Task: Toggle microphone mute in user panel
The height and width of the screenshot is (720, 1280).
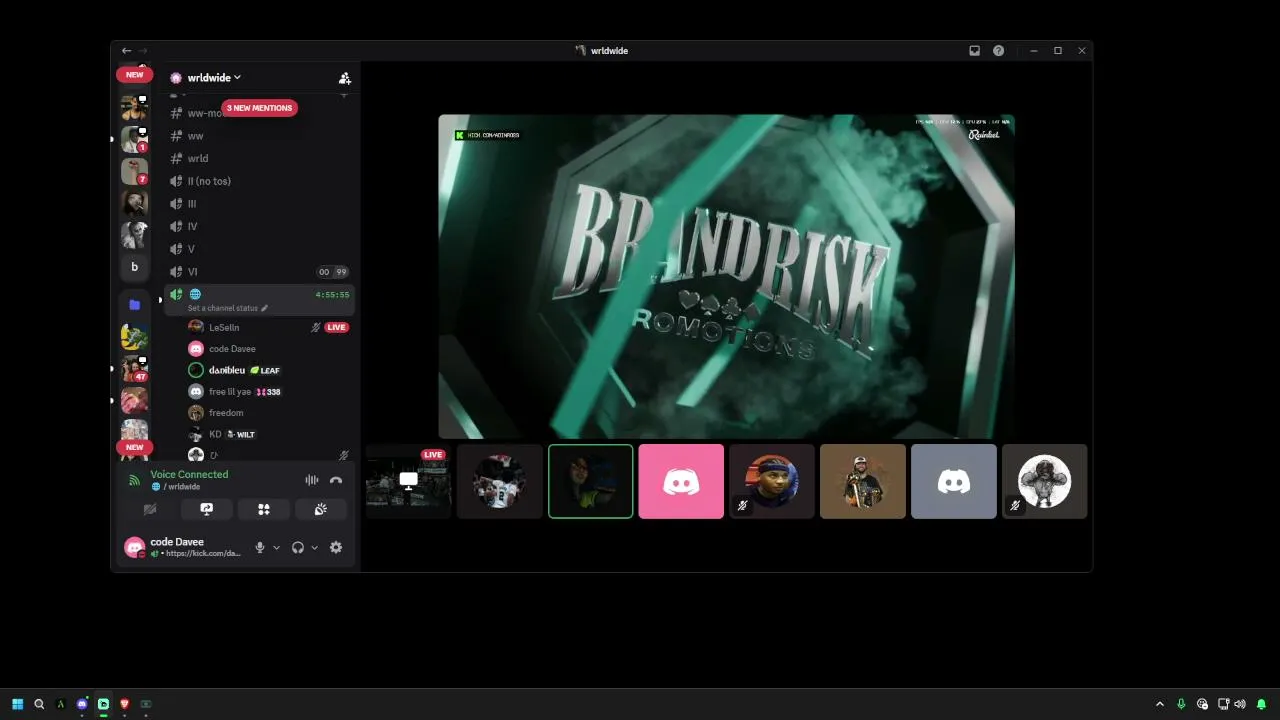Action: (260, 547)
